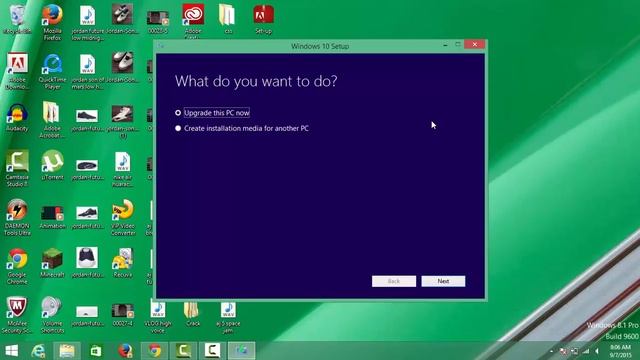The width and height of the screenshot is (640, 360).
Task: Open Firefox from the taskbar
Action: pos(125,351)
